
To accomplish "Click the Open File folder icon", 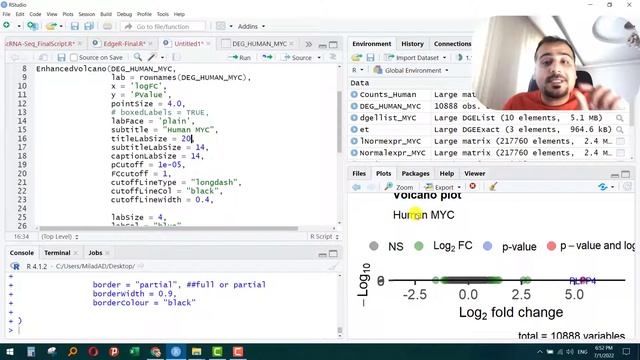I will [x=51, y=26].
